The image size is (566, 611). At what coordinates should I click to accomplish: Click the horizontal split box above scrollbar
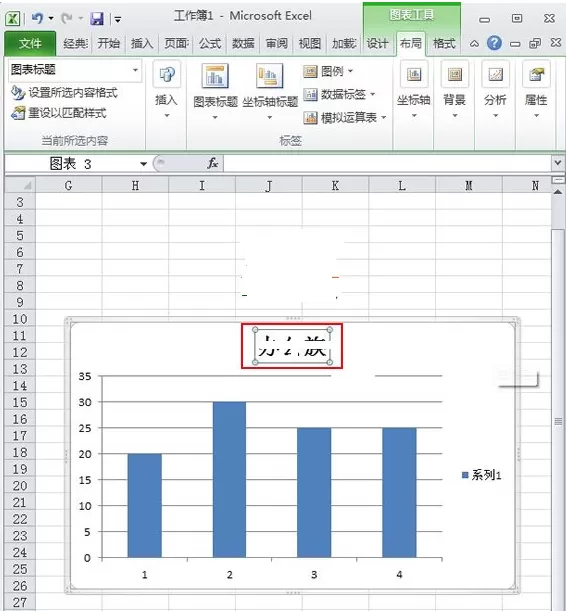click(558, 180)
